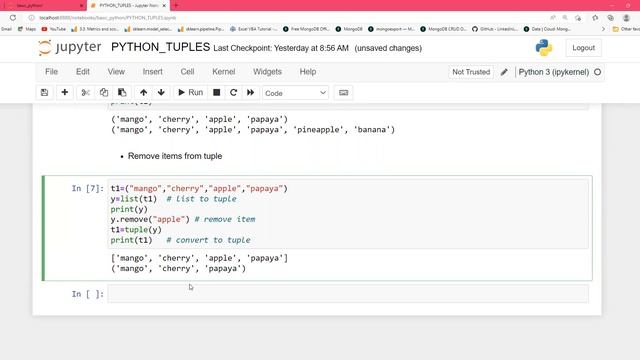Click output line ('mango', 'cherry', 'papaya')
Viewport: 640px width, 360px height.
(178, 269)
